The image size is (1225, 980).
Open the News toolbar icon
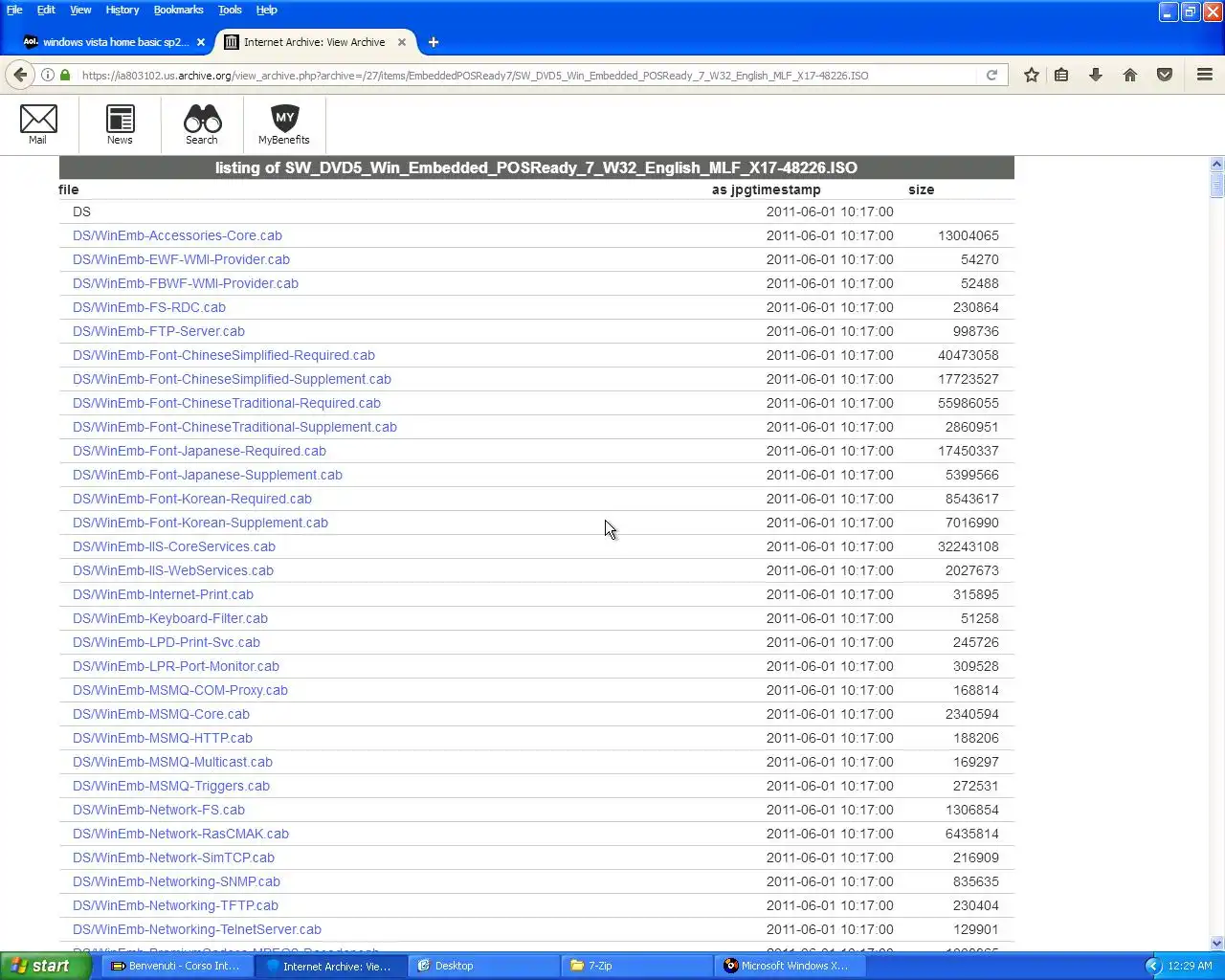point(120,120)
